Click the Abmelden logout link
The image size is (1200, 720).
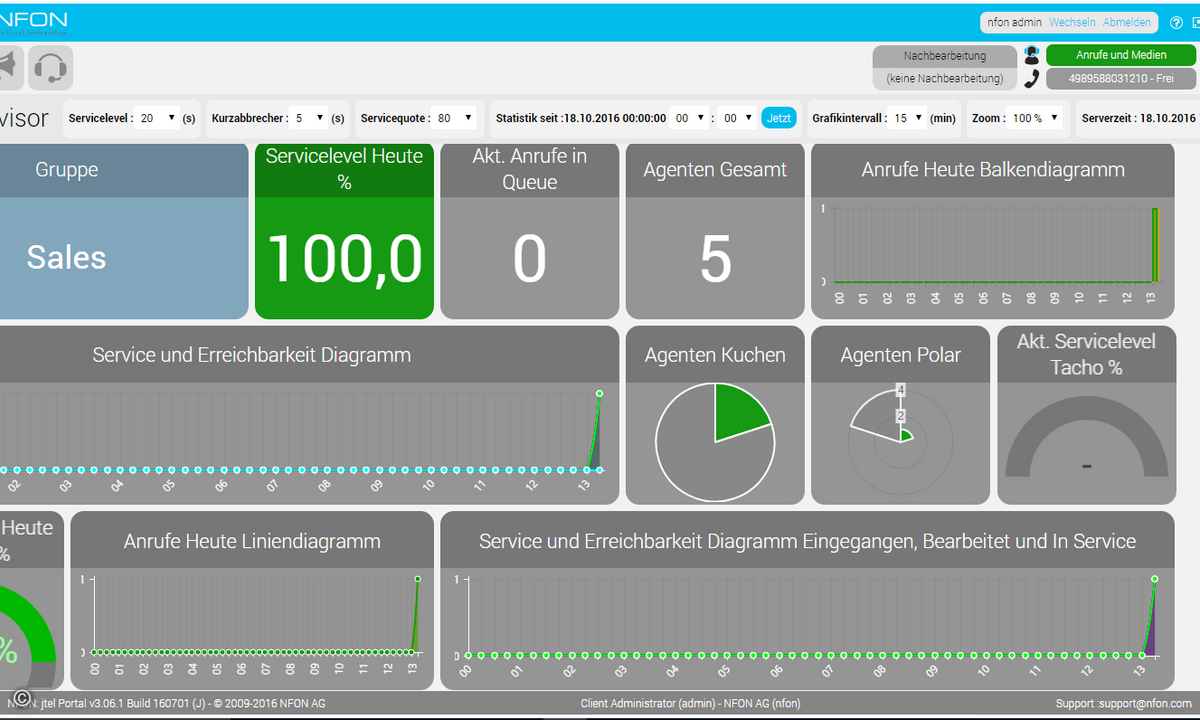point(1126,22)
